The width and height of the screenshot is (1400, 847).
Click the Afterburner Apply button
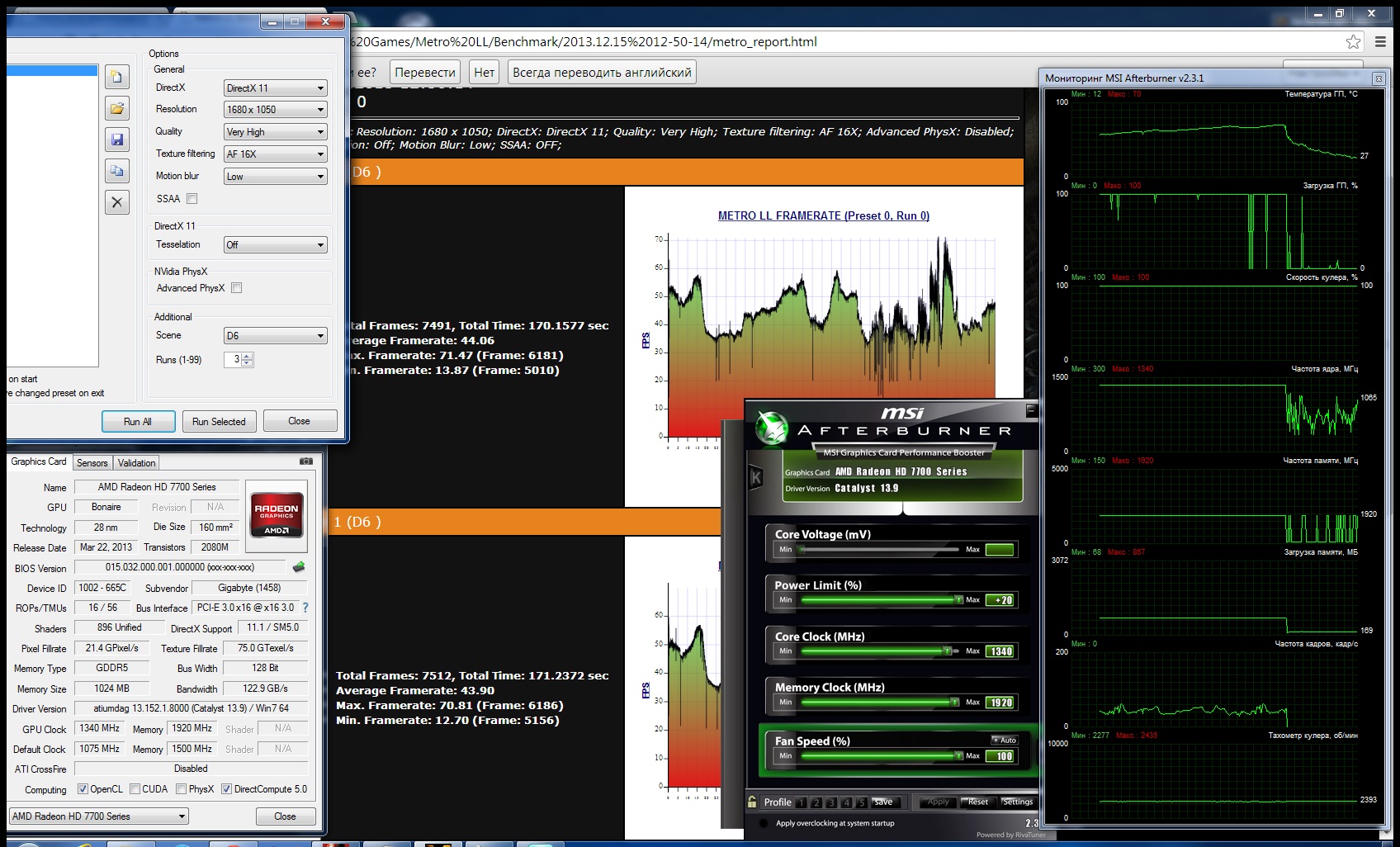tap(939, 802)
